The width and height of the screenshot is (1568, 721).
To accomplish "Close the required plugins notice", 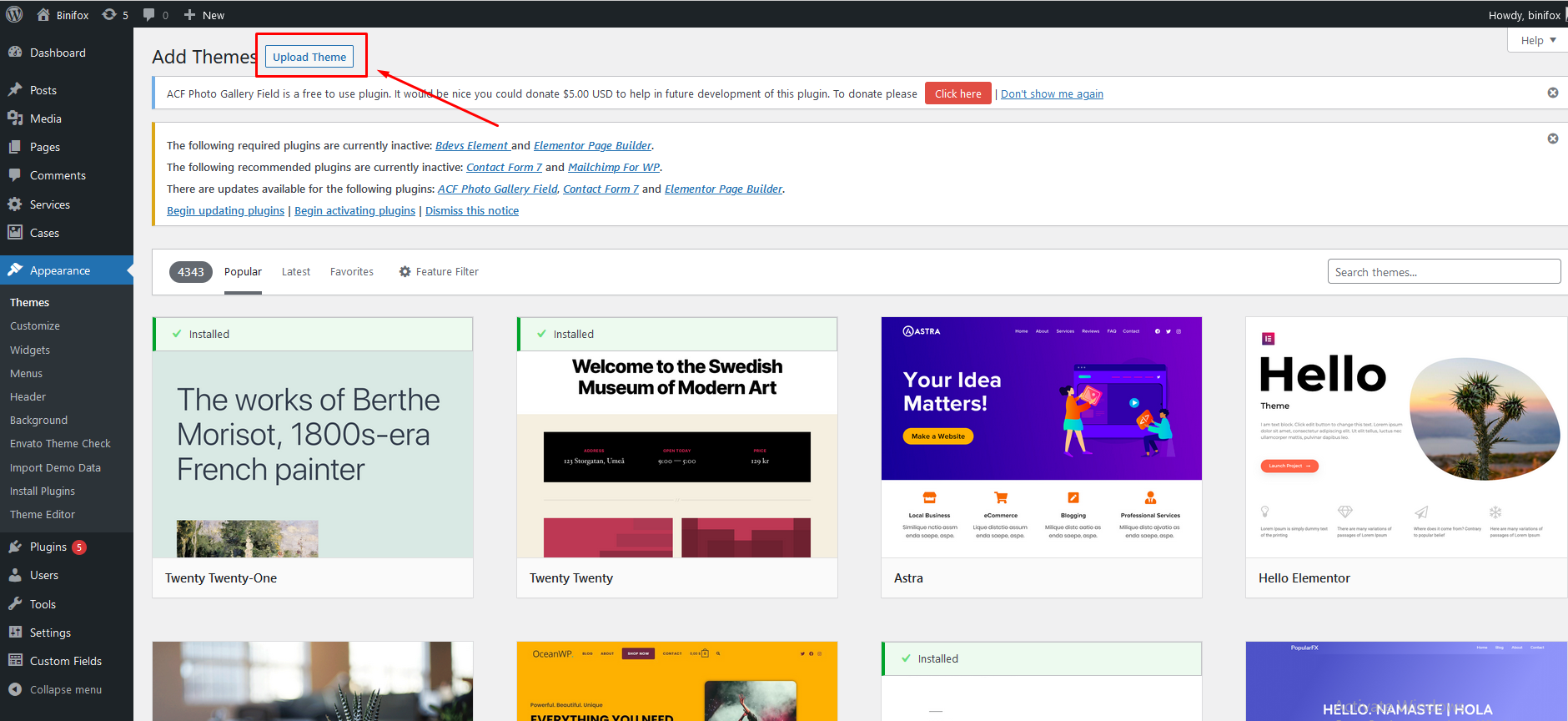I will pyautogui.click(x=1552, y=139).
